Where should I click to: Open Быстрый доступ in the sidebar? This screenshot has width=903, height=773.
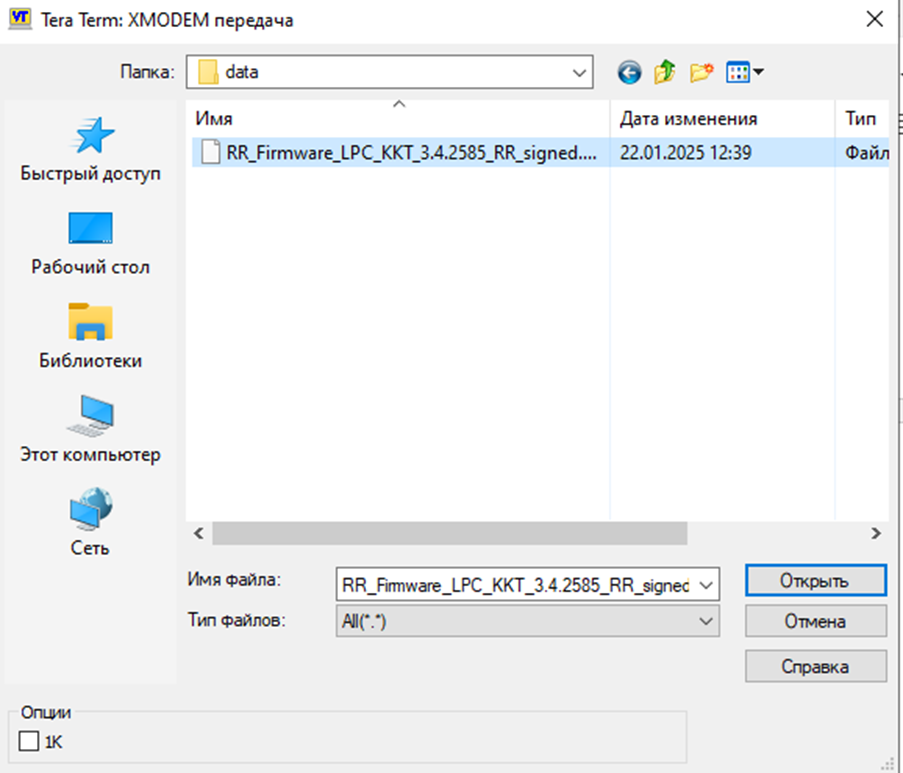(x=90, y=150)
